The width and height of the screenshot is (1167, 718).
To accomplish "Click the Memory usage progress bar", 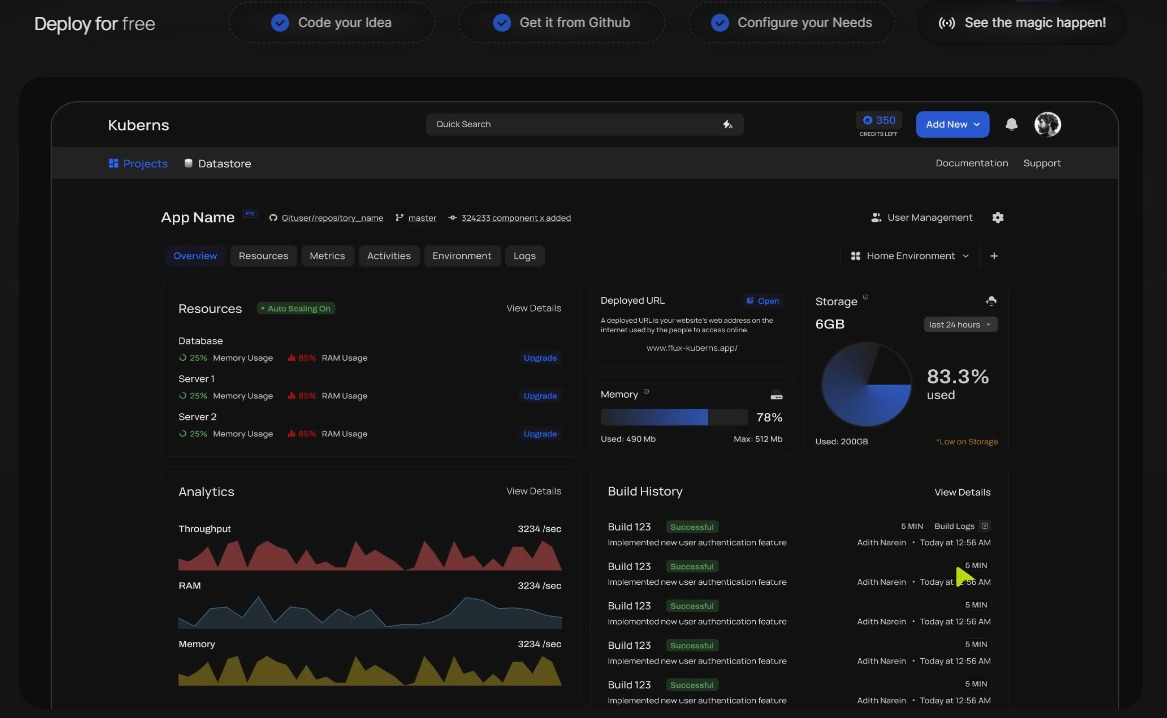I will (x=674, y=417).
